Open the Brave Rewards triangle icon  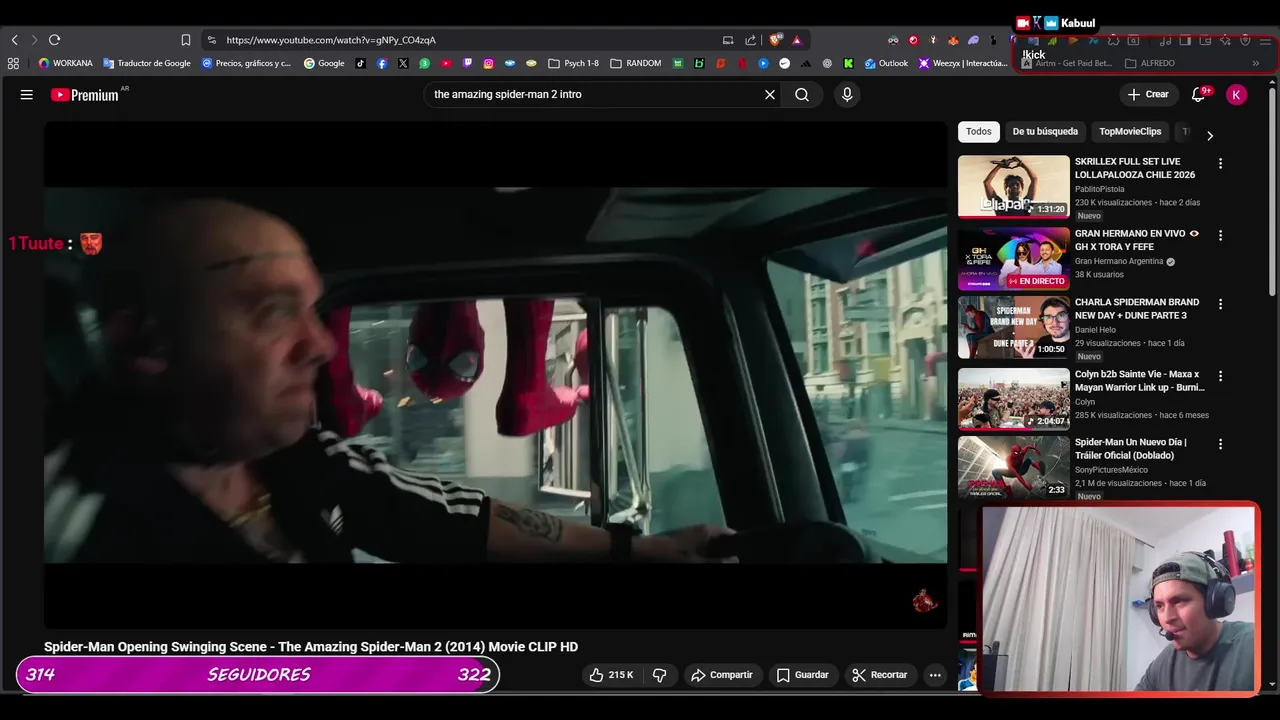click(796, 40)
